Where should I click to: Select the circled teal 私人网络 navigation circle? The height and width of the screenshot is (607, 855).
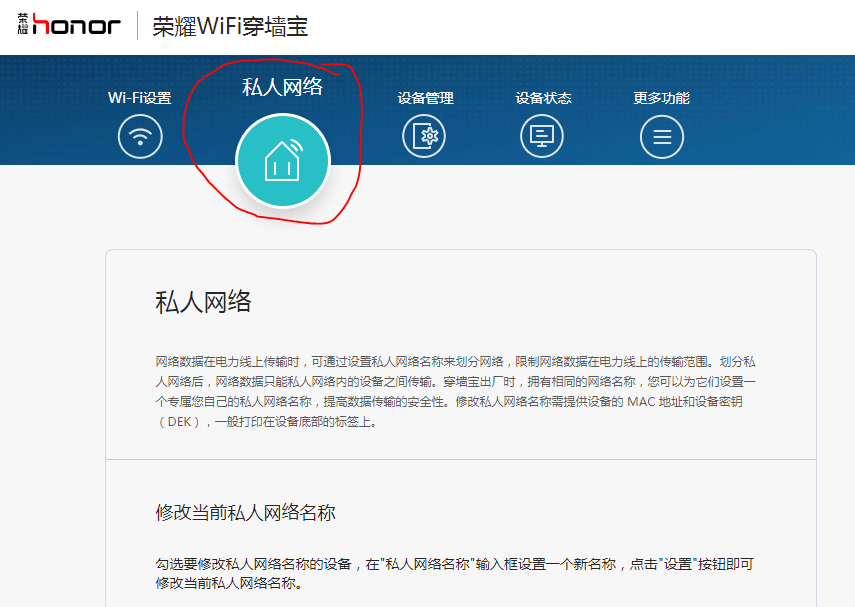tap(283, 160)
